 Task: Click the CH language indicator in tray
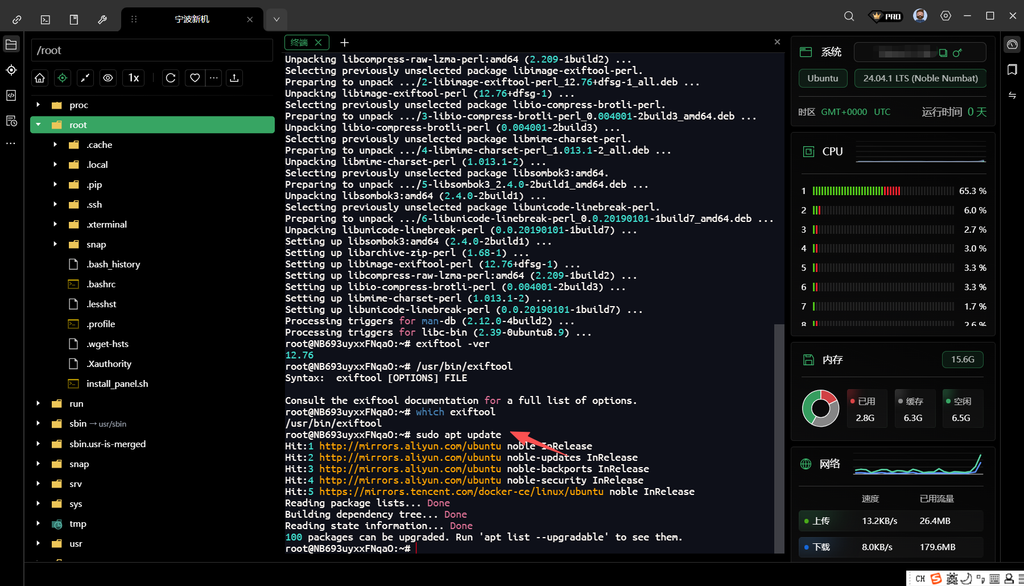[920, 579]
